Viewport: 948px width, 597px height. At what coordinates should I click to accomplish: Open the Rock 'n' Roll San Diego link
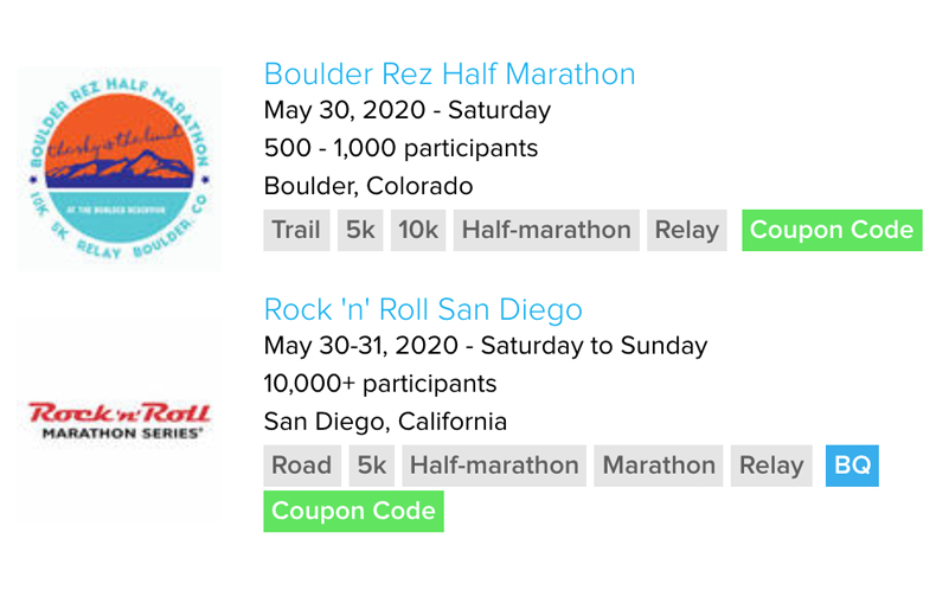[x=423, y=310]
